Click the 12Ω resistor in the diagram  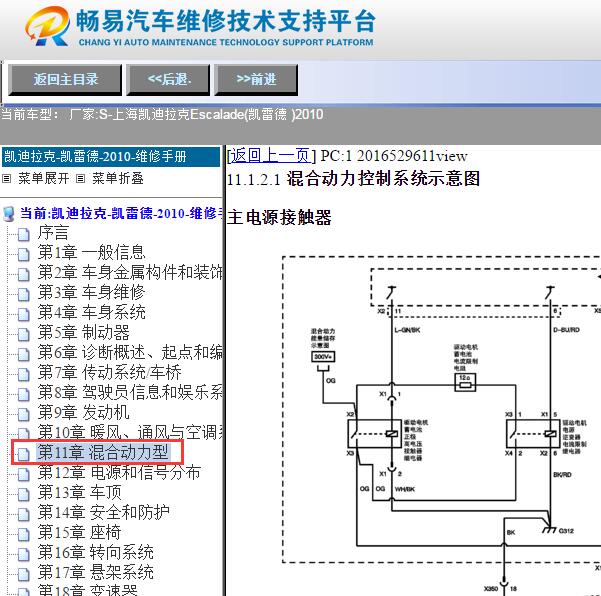(465, 382)
